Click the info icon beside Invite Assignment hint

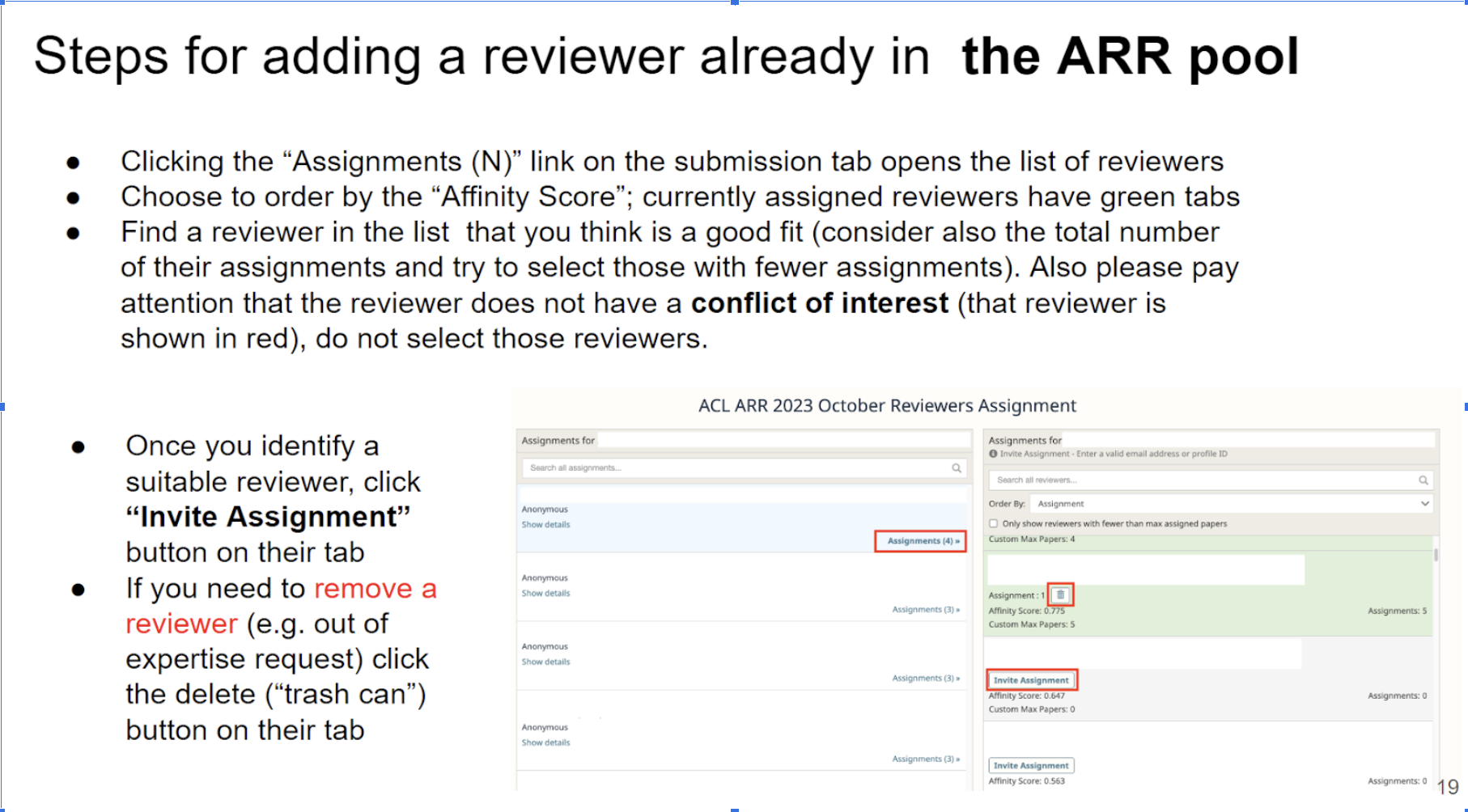tap(993, 454)
